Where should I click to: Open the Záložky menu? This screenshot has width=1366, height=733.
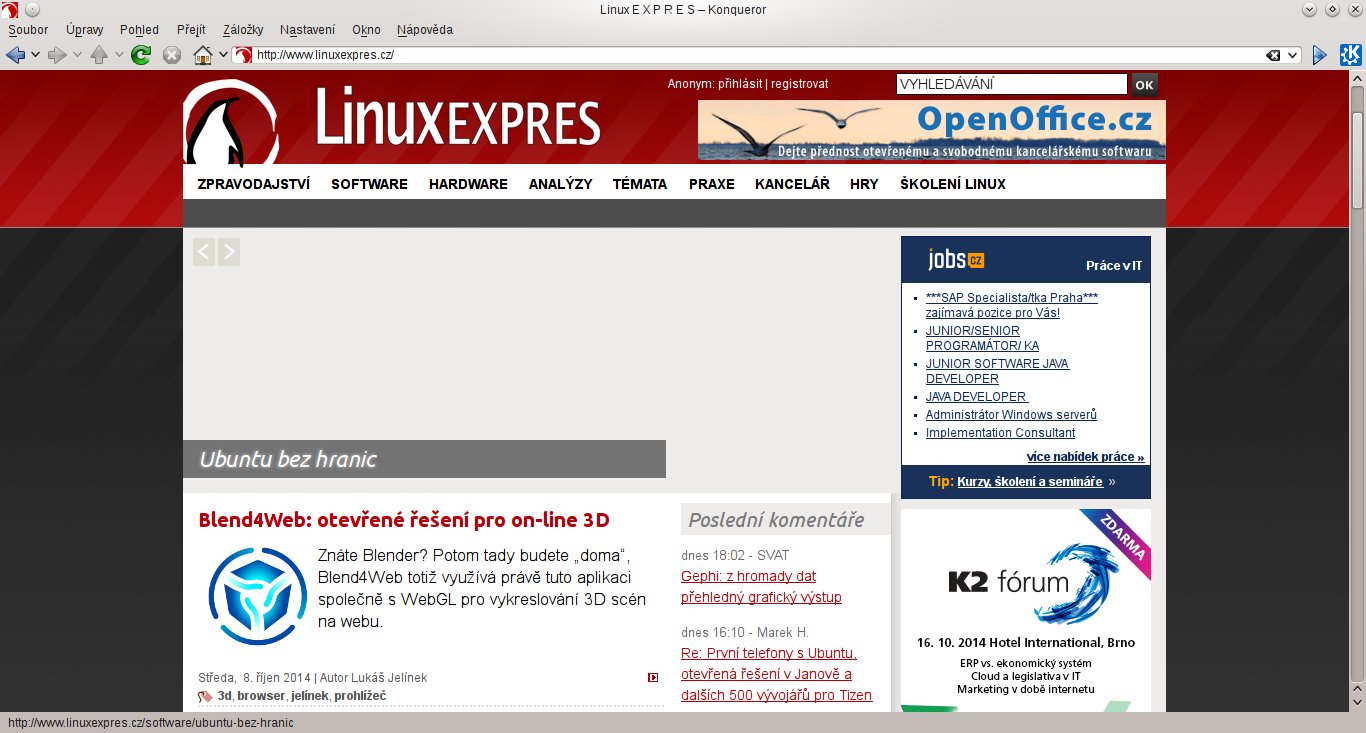point(244,30)
